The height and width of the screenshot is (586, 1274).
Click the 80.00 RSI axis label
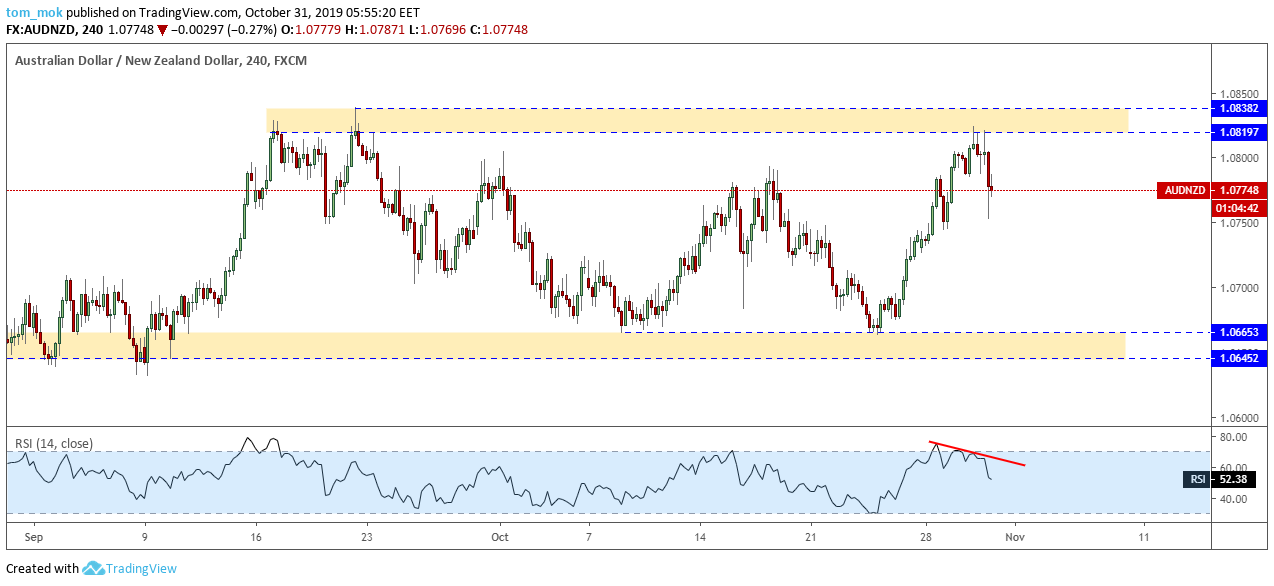(1232, 437)
